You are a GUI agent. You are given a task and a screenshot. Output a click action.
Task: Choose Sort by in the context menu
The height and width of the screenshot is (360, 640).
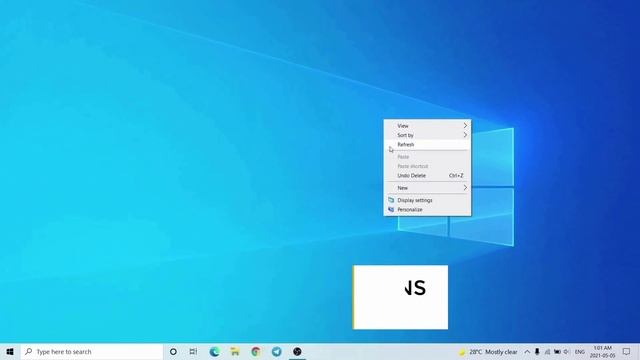427,135
